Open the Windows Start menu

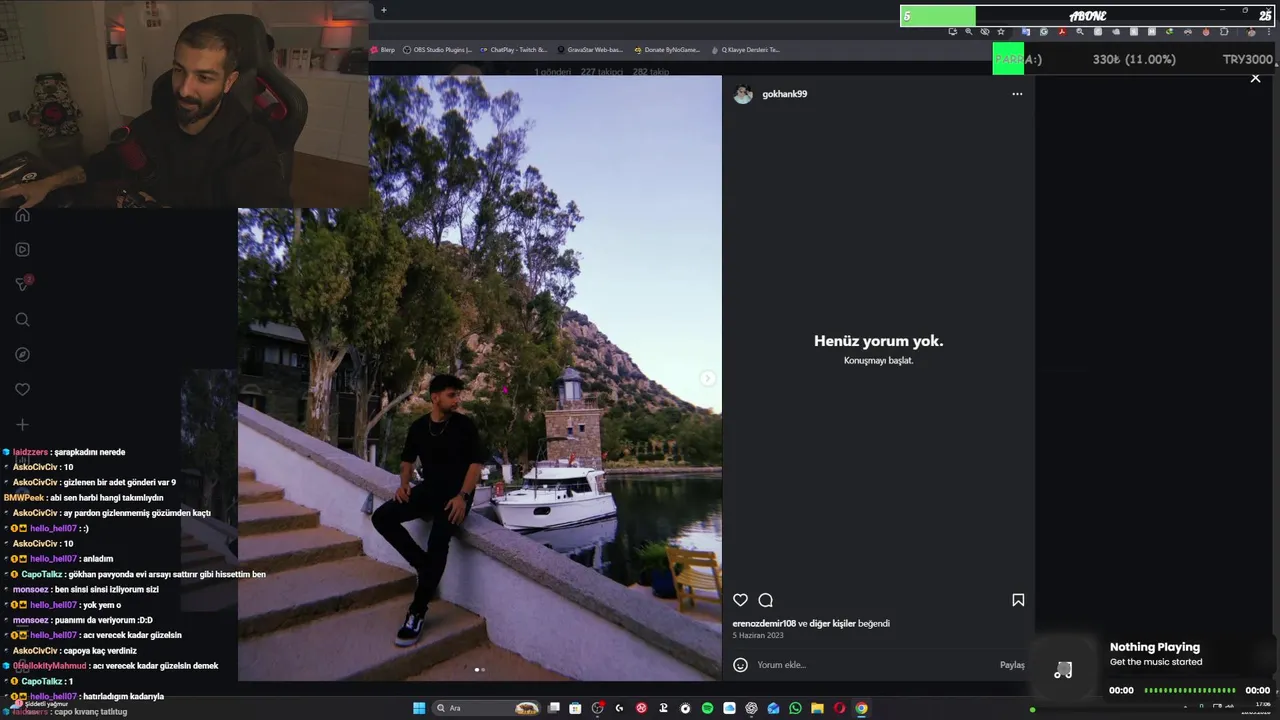click(419, 708)
